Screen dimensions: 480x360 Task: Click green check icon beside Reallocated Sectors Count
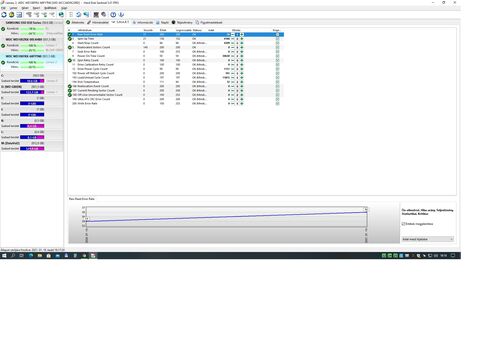pyautogui.click(x=70, y=47)
